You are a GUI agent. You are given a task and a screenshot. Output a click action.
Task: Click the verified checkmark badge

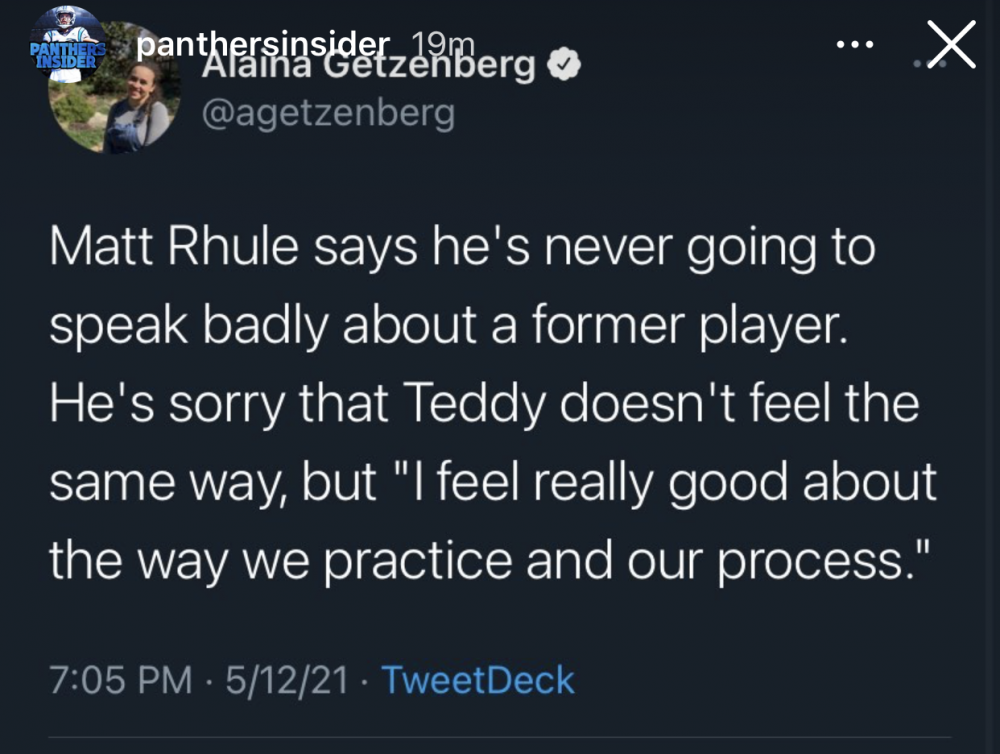(566, 67)
